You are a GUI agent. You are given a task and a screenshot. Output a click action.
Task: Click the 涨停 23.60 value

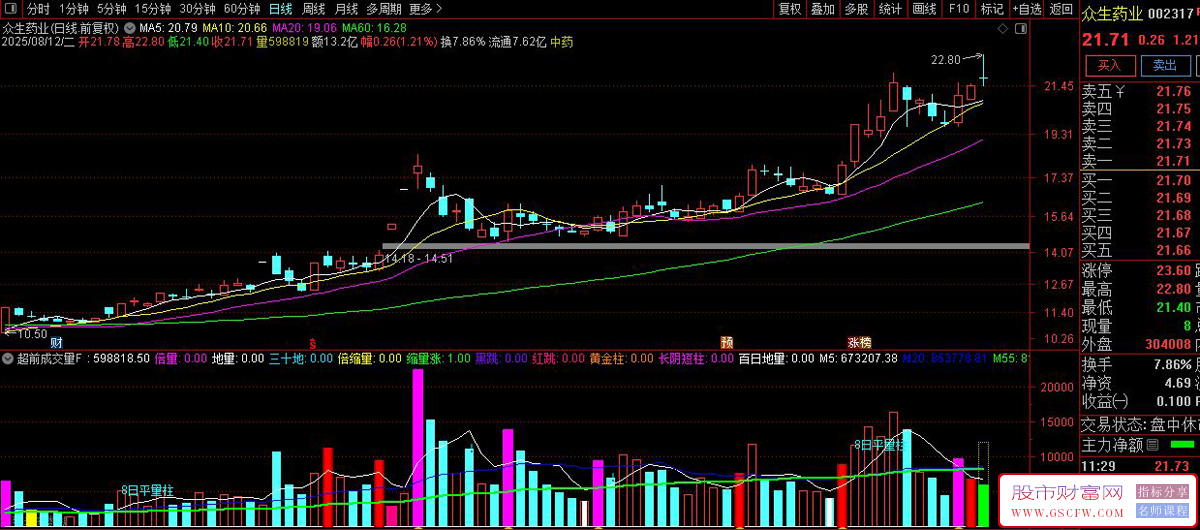[x=1173, y=271]
